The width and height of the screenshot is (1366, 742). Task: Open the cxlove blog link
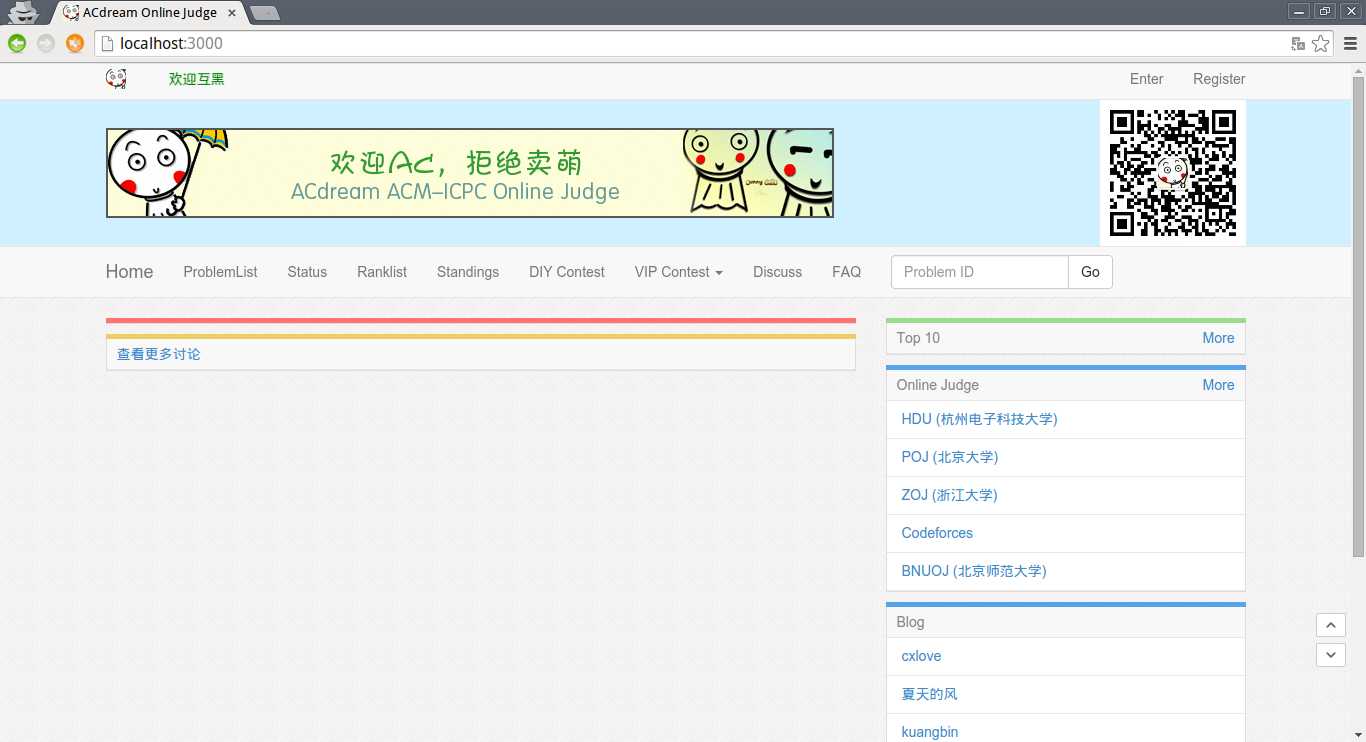(x=921, y=656)
